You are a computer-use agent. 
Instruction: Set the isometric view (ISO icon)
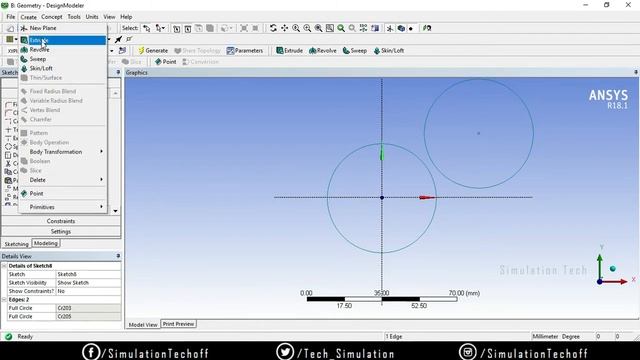[x=363, y=28]
